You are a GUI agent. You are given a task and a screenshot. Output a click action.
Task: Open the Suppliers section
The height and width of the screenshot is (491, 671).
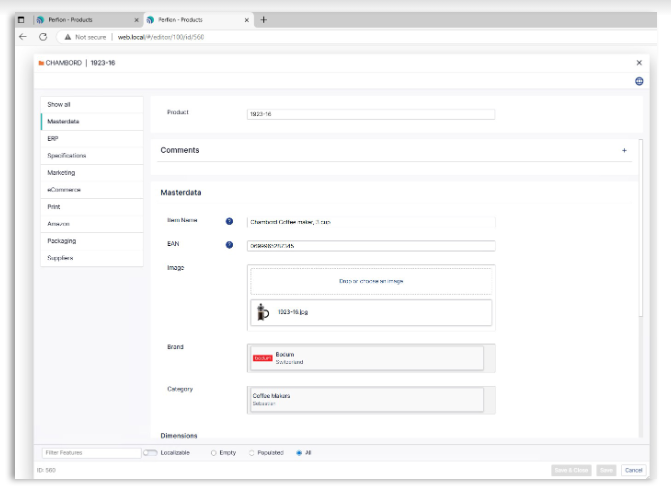[92, 258]
